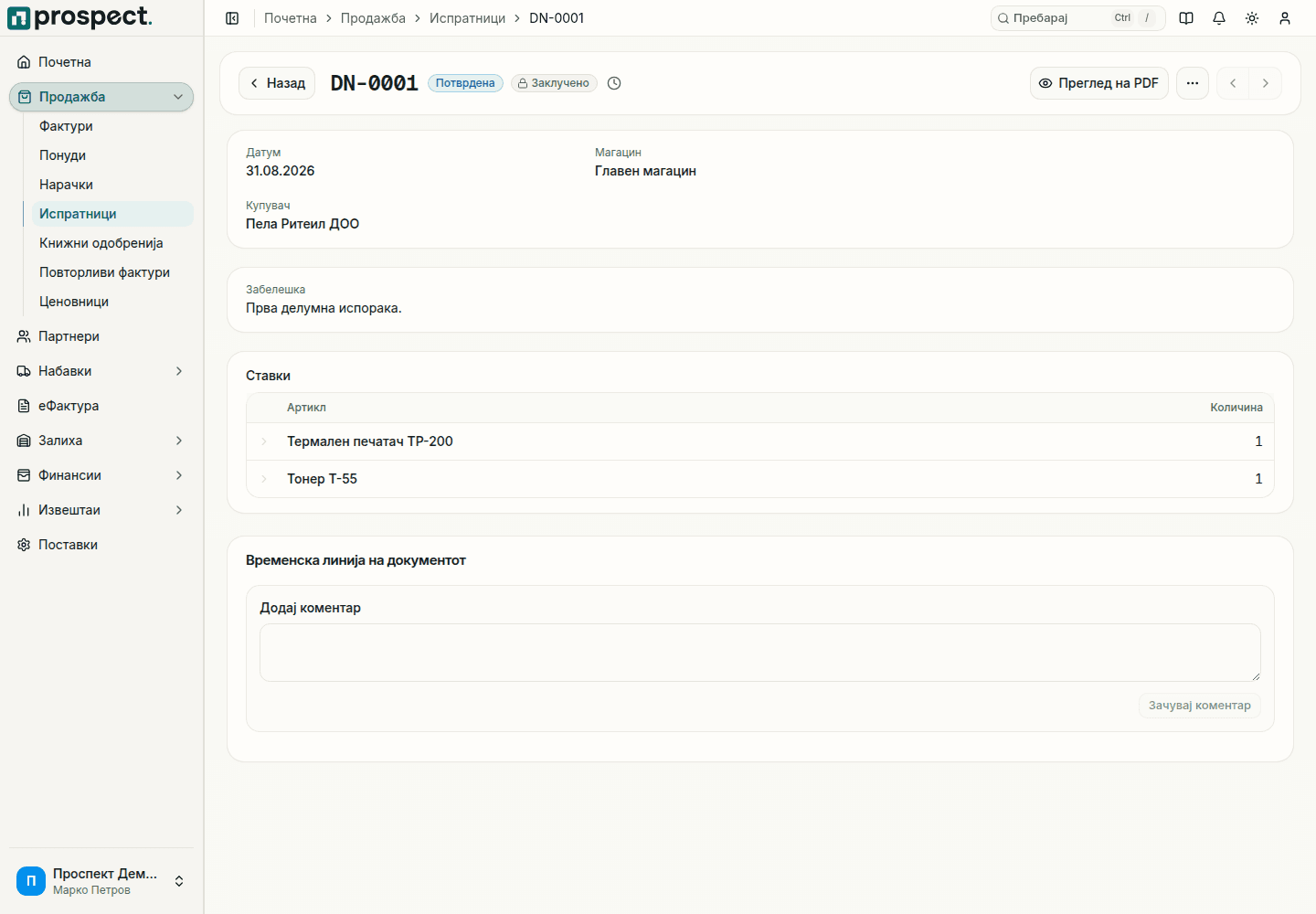Click Продажба breadcrumb link

[373, 18]
